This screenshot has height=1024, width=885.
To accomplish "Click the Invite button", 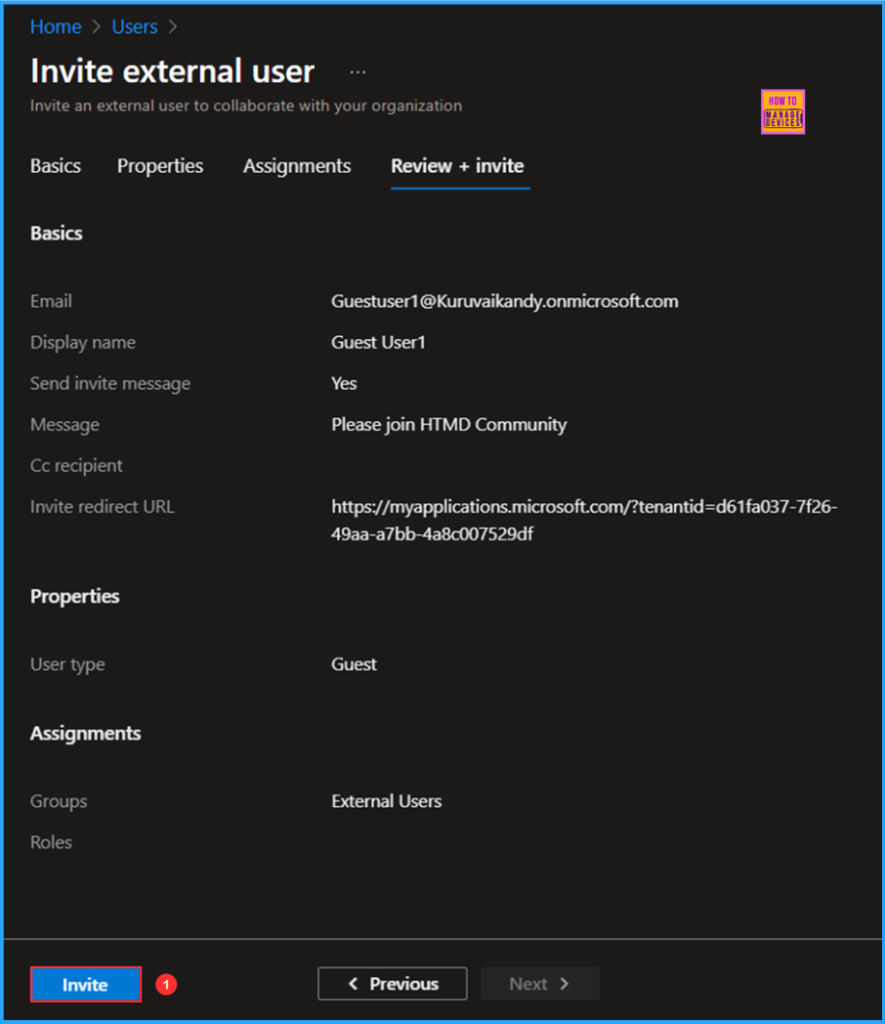I will [85, 984].
